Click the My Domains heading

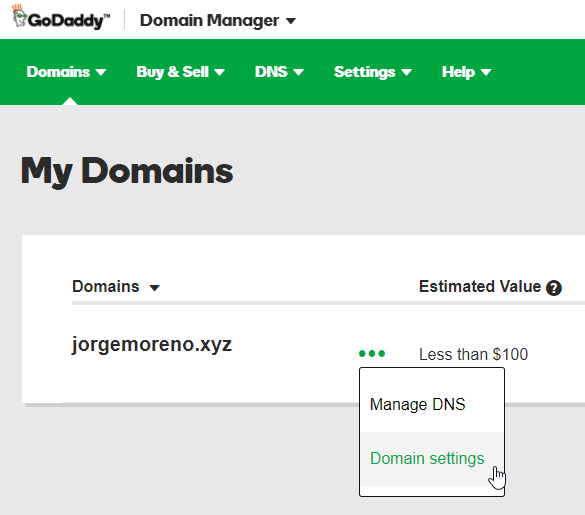click(127, 171)
